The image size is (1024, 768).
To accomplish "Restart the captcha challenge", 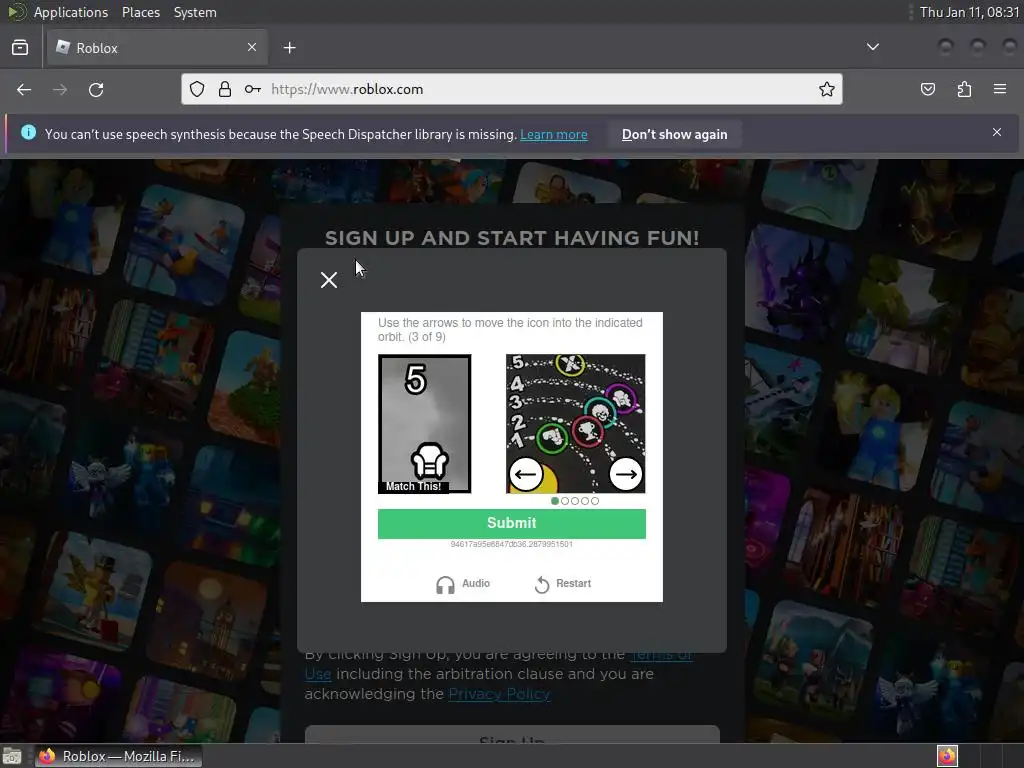I will coord(562,584).
